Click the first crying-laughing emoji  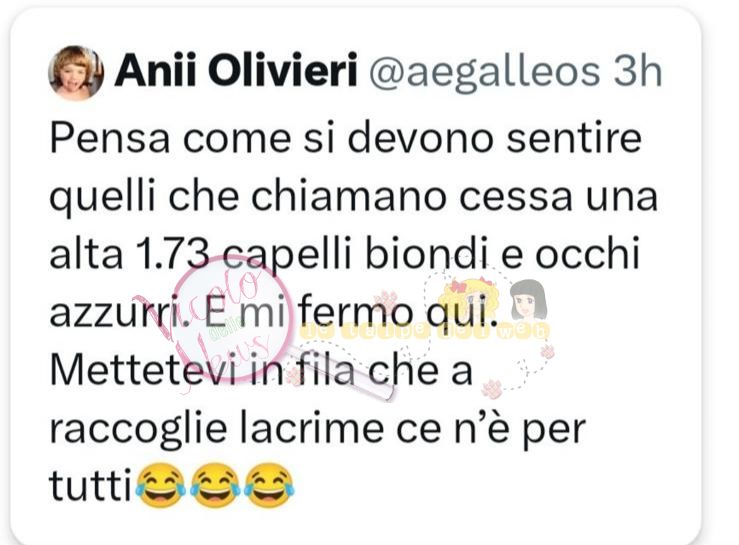pyautogui.click(x=161, y=486)
